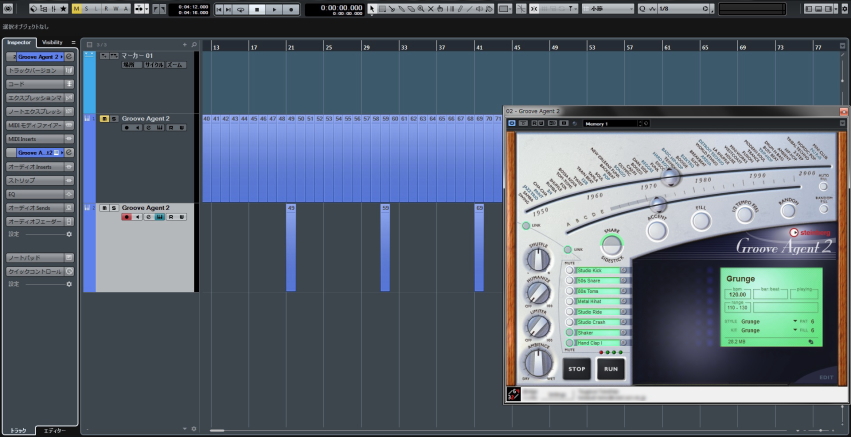Click the RUN button in Groove Agent
Viewport: 851px width, 437px height.
pyautogui.click(x=610, y=369)
